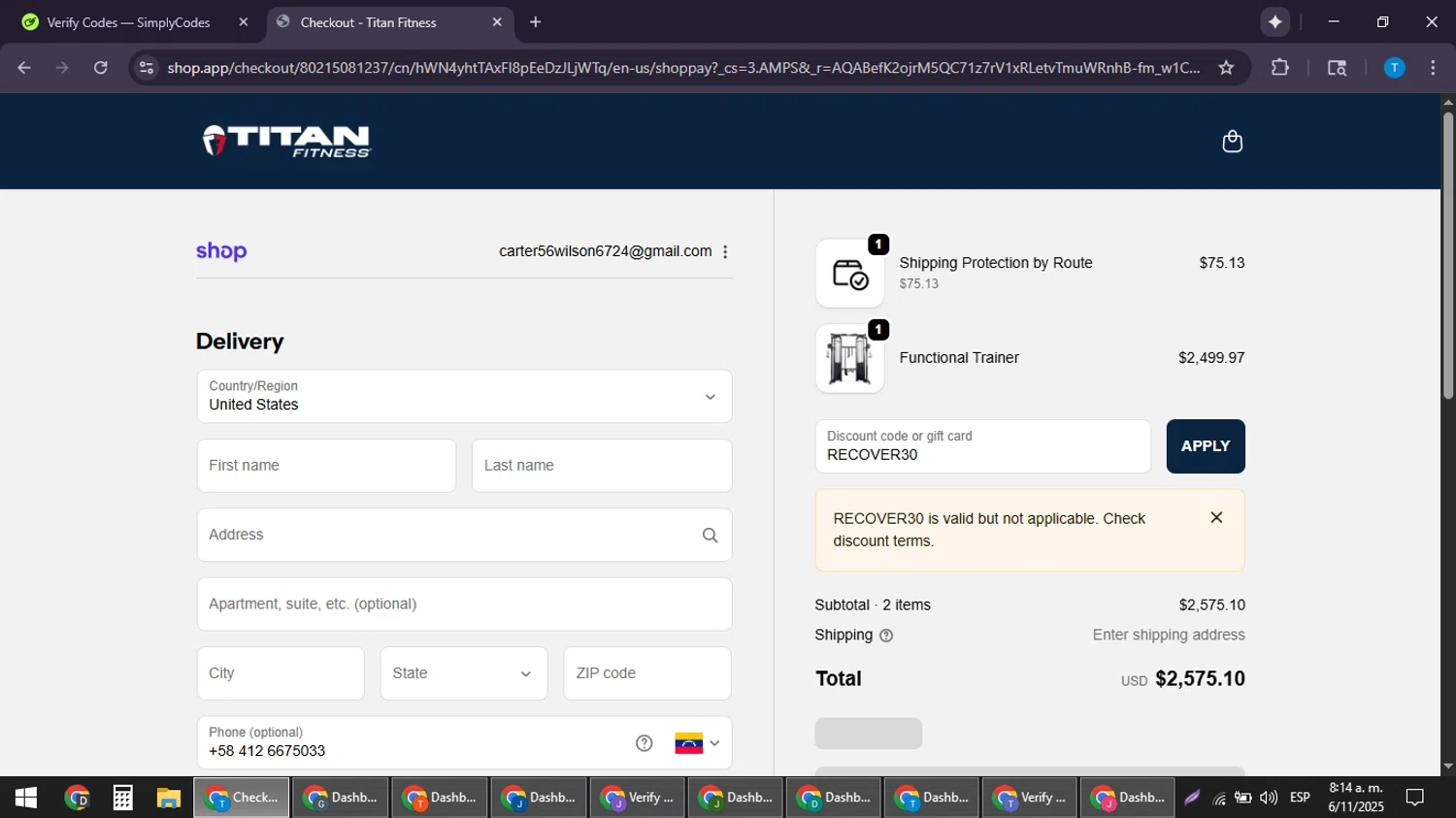Open the phone country flag selector

697,743
